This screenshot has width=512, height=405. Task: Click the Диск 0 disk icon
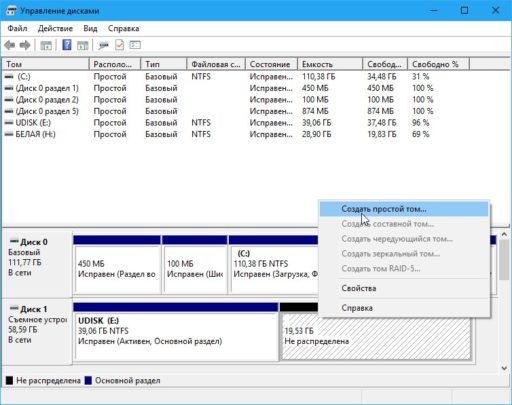click(14, 241)
